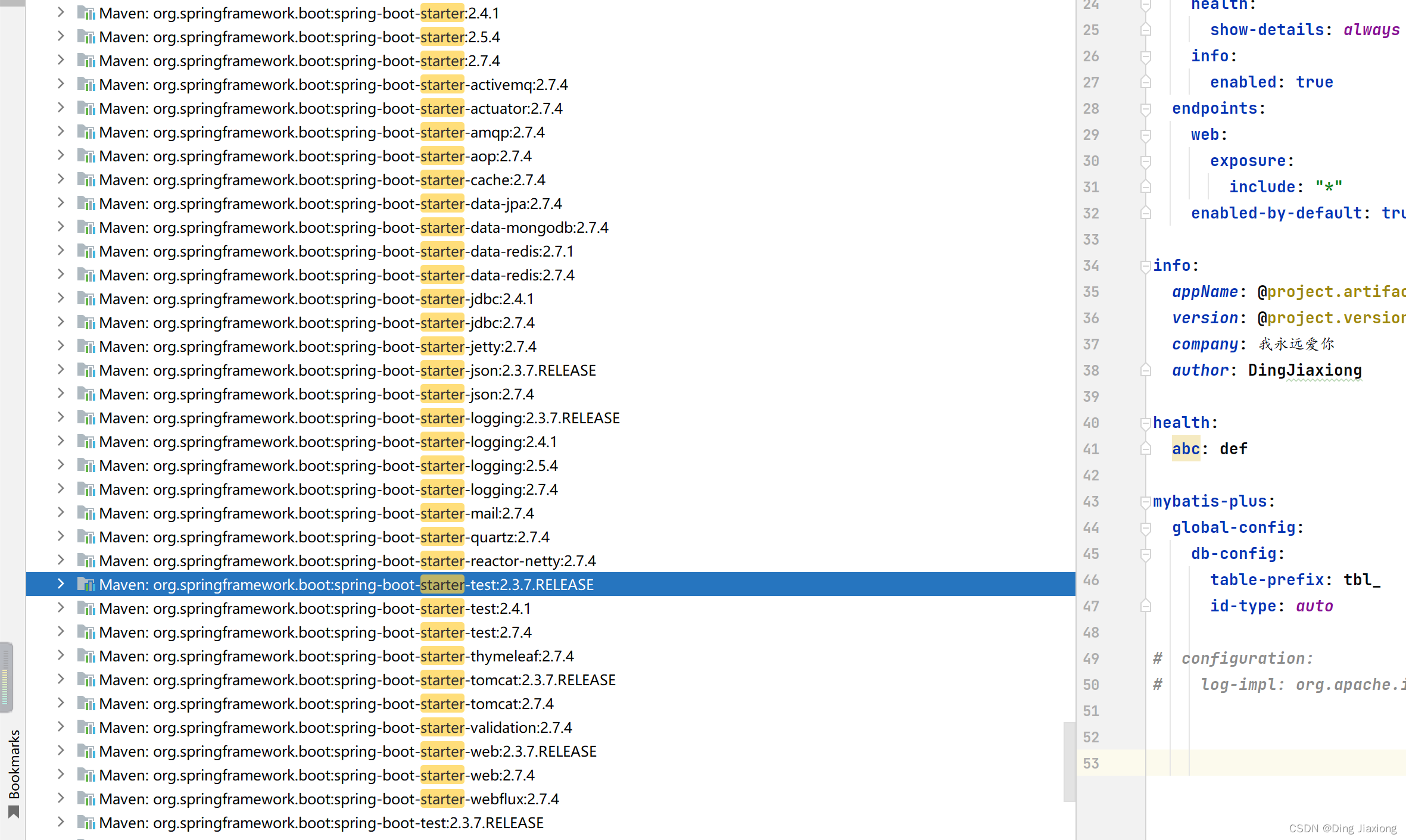Fold the mybatis-plus block at line 43
Viewport: 1406px width, 840px height.
click(1145, 502)
